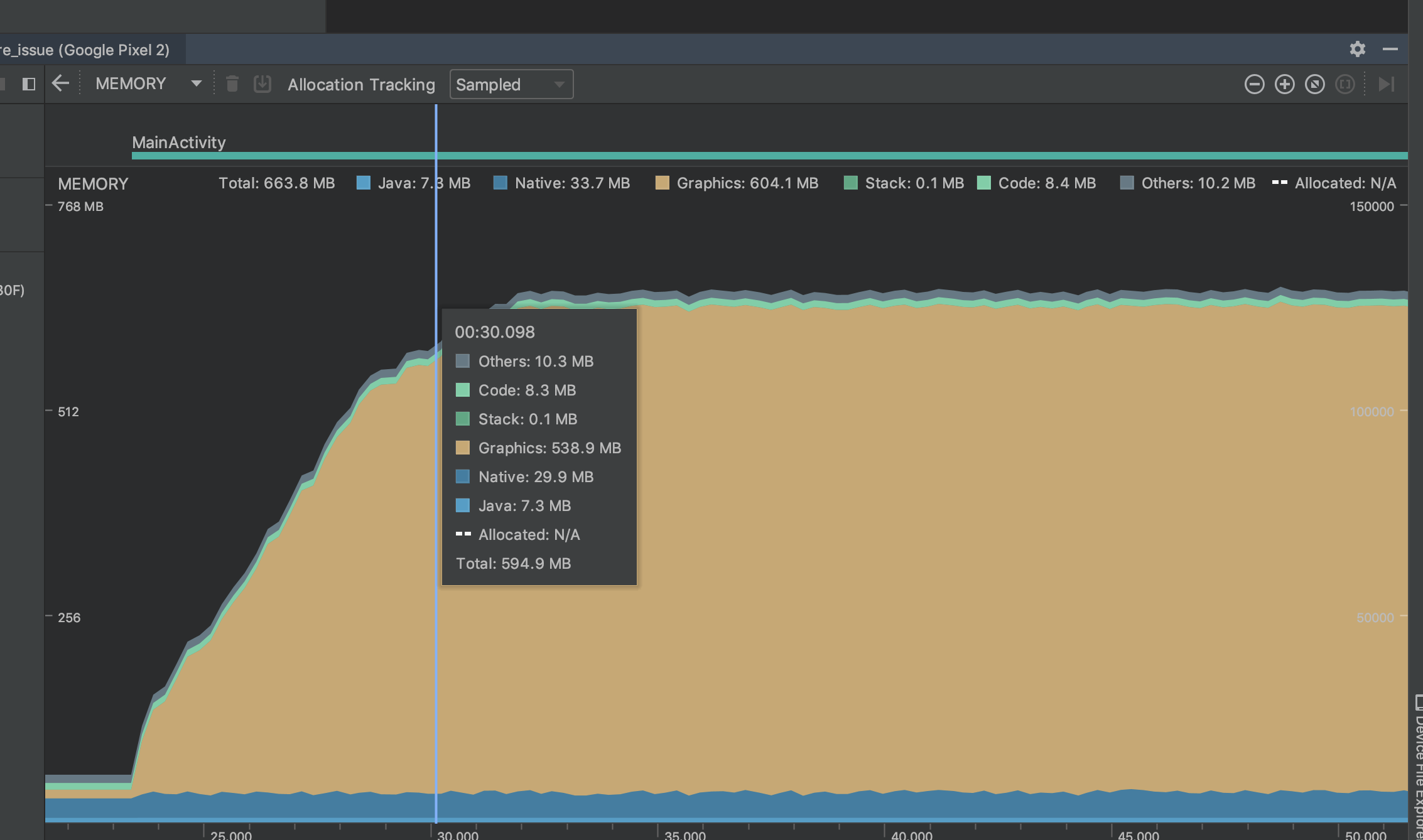The height and width of the screenshot is (840, 1423).
Task: Click the panel layout icon at top left
Action: coord(28,83)
